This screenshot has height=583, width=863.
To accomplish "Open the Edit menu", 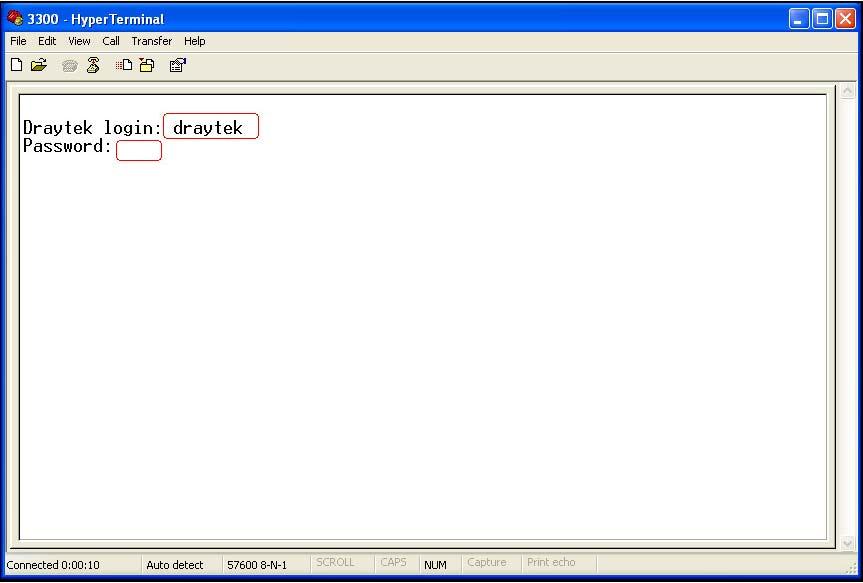I will 47,41.
